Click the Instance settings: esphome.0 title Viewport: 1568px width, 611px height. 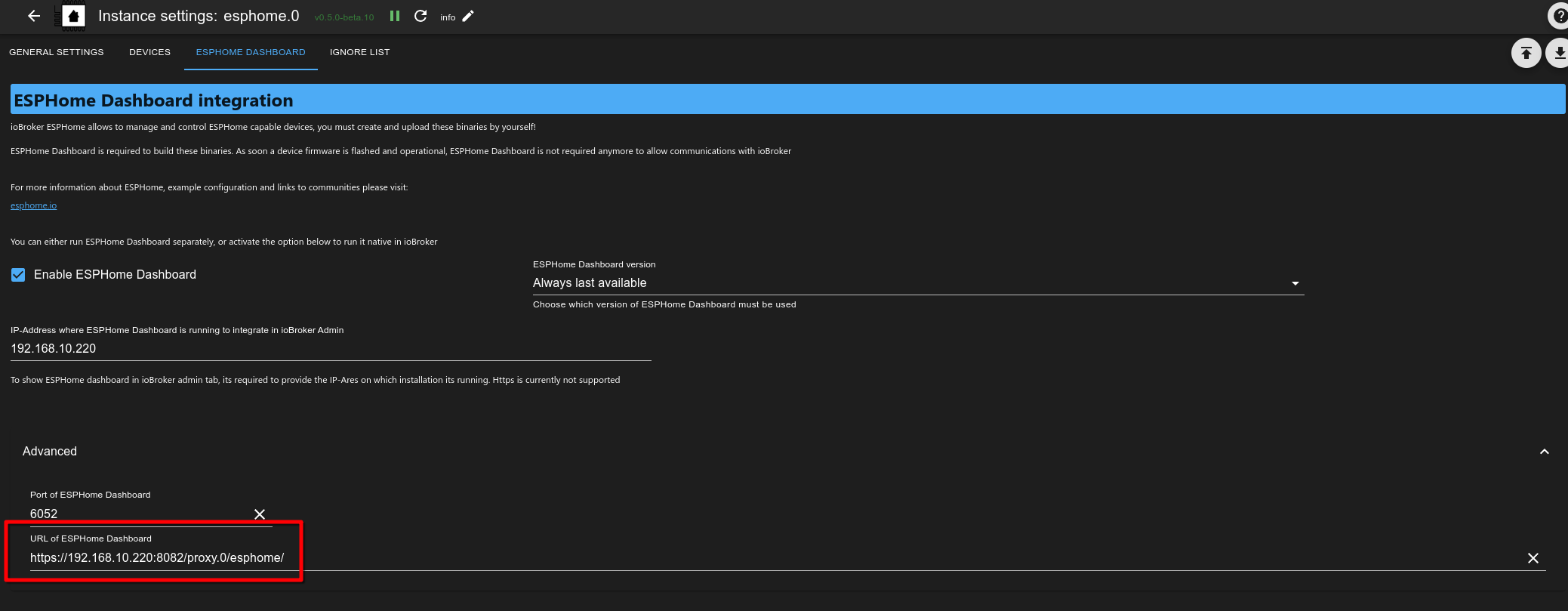coord(199,16)
